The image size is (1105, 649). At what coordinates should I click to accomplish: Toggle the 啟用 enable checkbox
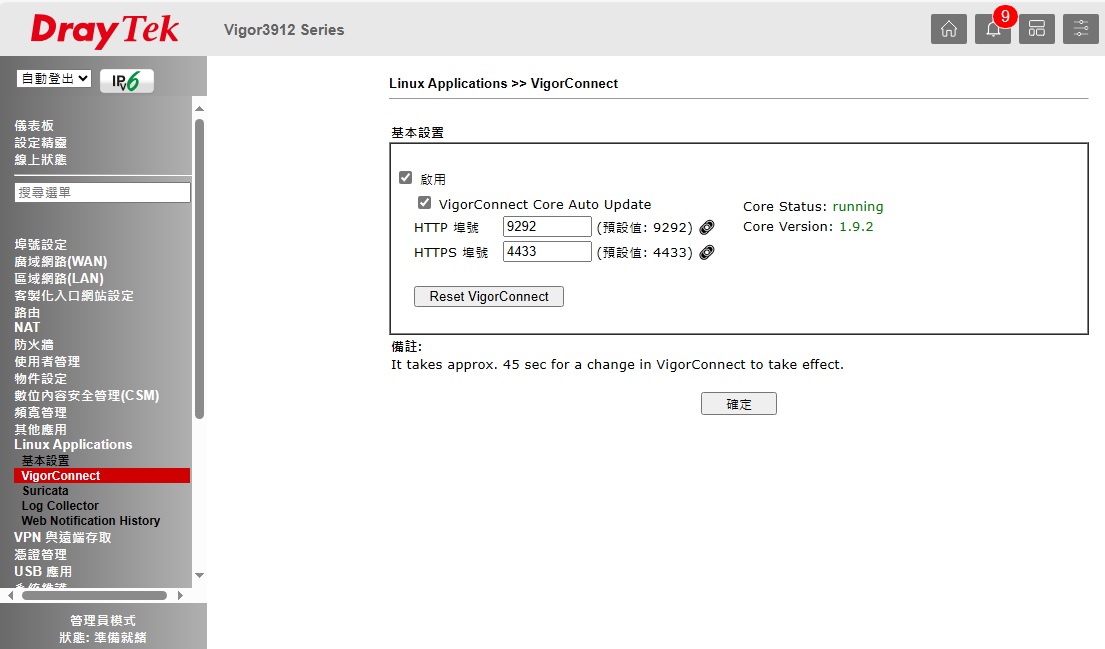click(x=405, y=178)
